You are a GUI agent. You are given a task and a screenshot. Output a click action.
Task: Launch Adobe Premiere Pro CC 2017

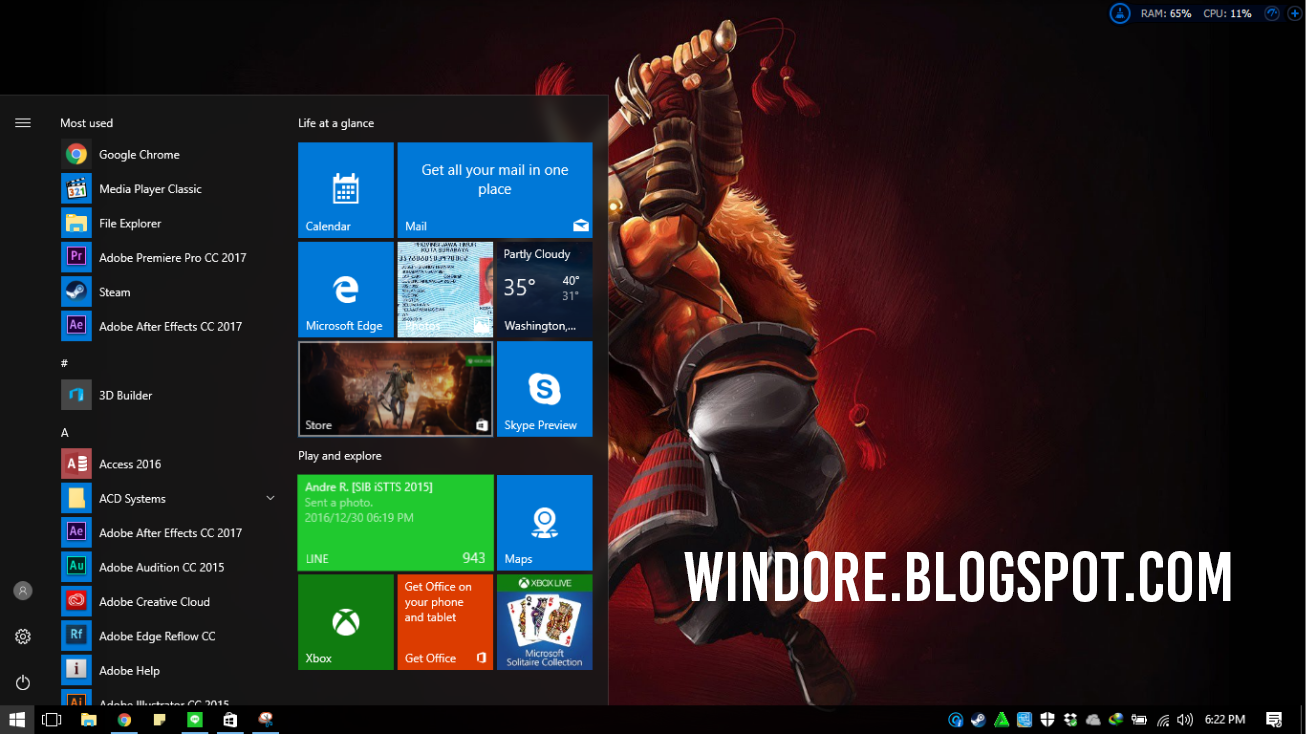pos(168,257)
